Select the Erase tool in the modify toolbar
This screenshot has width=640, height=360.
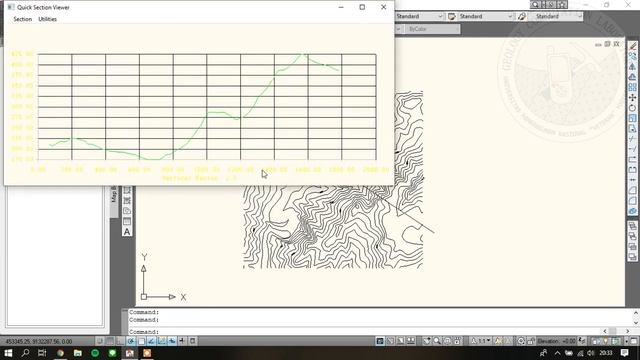[632, 46]
